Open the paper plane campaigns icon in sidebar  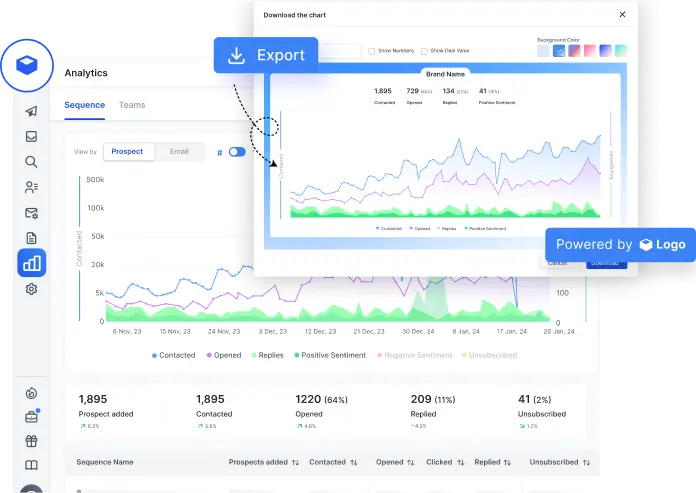tap(32, 111)
